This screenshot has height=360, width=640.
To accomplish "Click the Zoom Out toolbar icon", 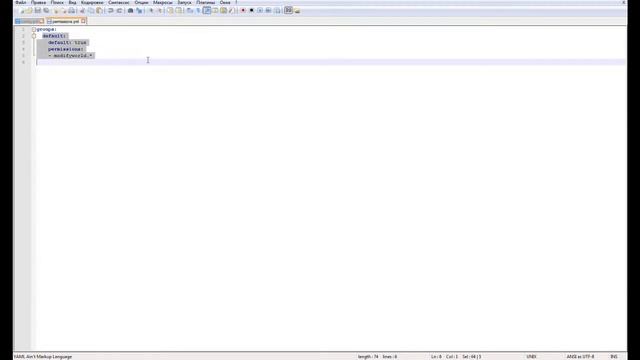I will (x=160, y=11).
